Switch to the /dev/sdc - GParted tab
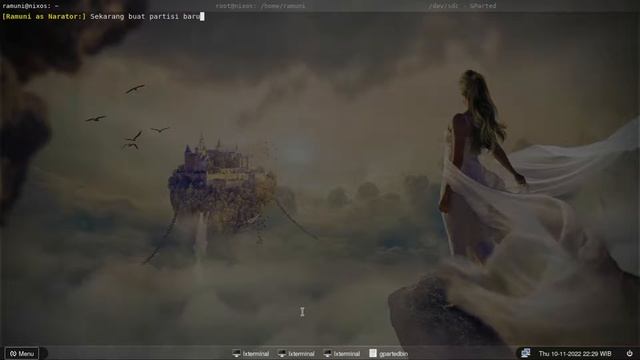Viewport: 640px width, 360px height. pyautogui.click(x=462, y=6)
